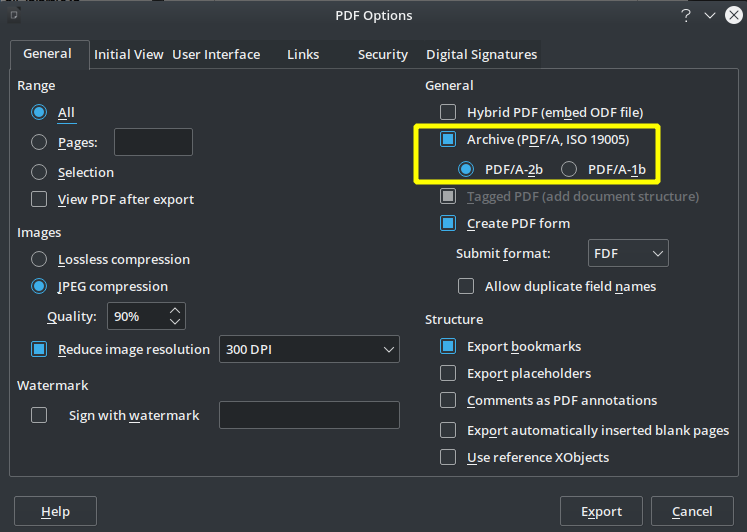Choose Lossless compression radio option
Viewport: 747px width, 532px height.
(x=39, y=259)
